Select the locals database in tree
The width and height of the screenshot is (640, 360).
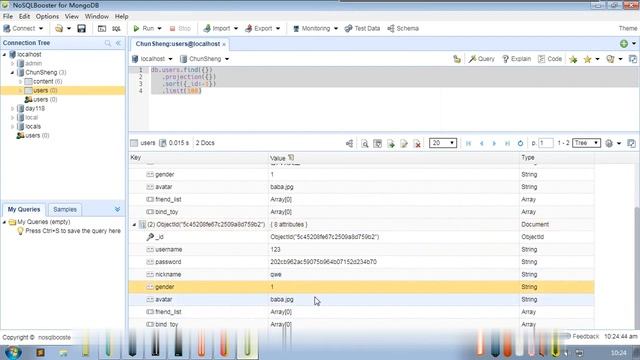[33, 127]
